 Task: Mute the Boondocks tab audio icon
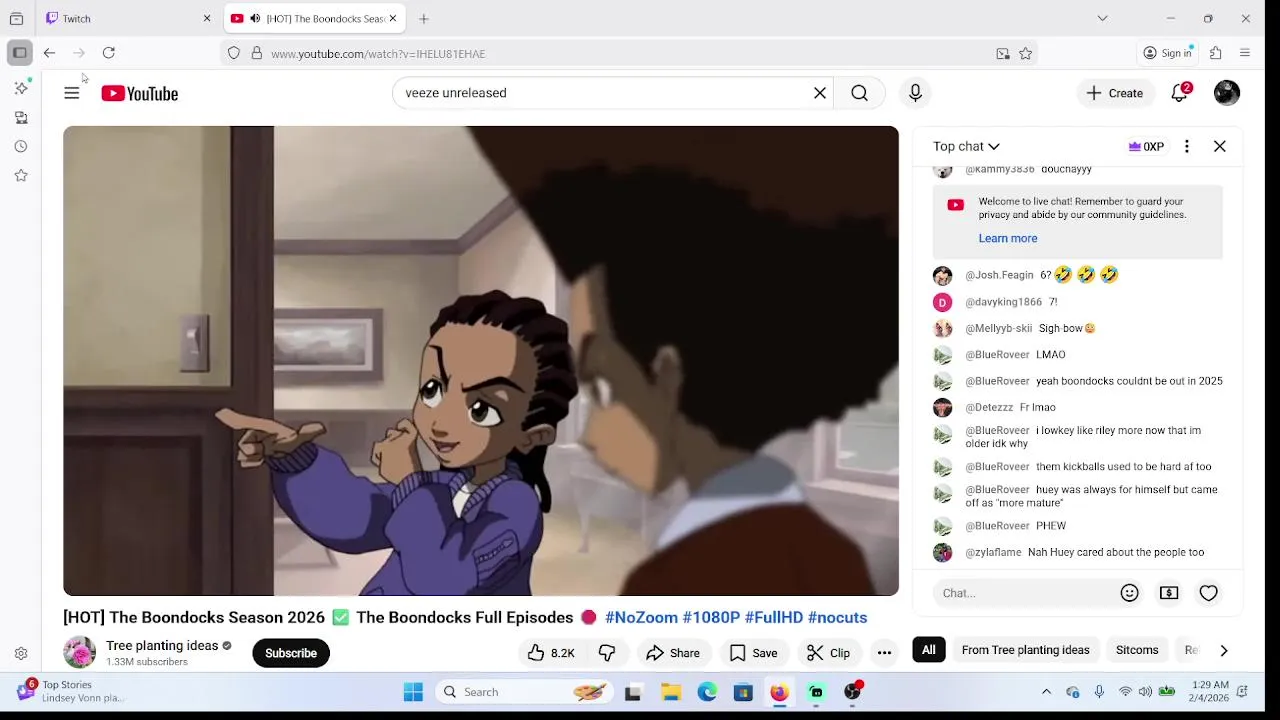pos(255,18)
